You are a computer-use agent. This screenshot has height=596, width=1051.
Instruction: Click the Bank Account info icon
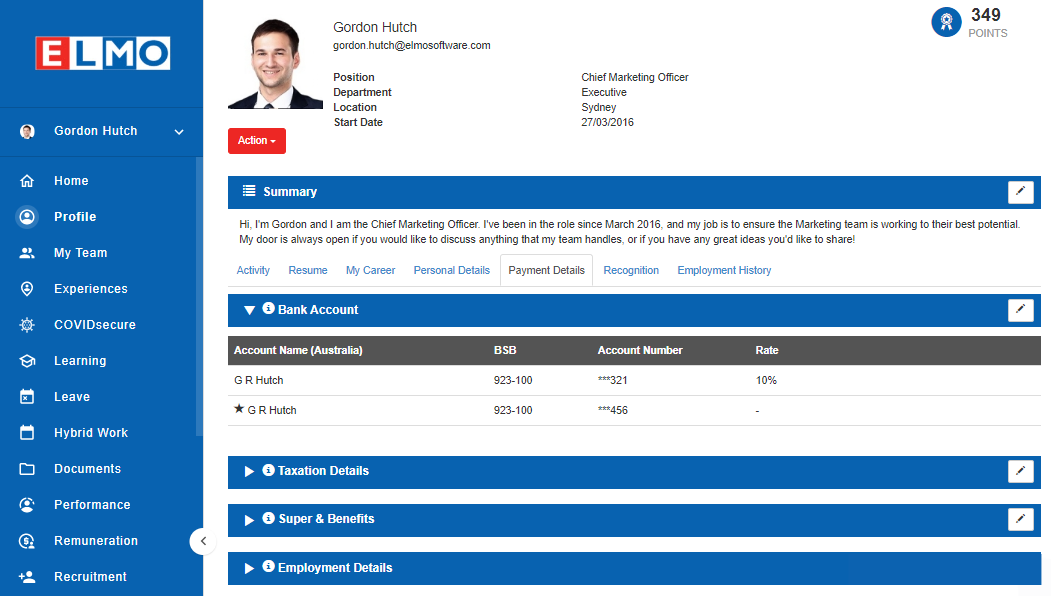(x=268, y=308)
